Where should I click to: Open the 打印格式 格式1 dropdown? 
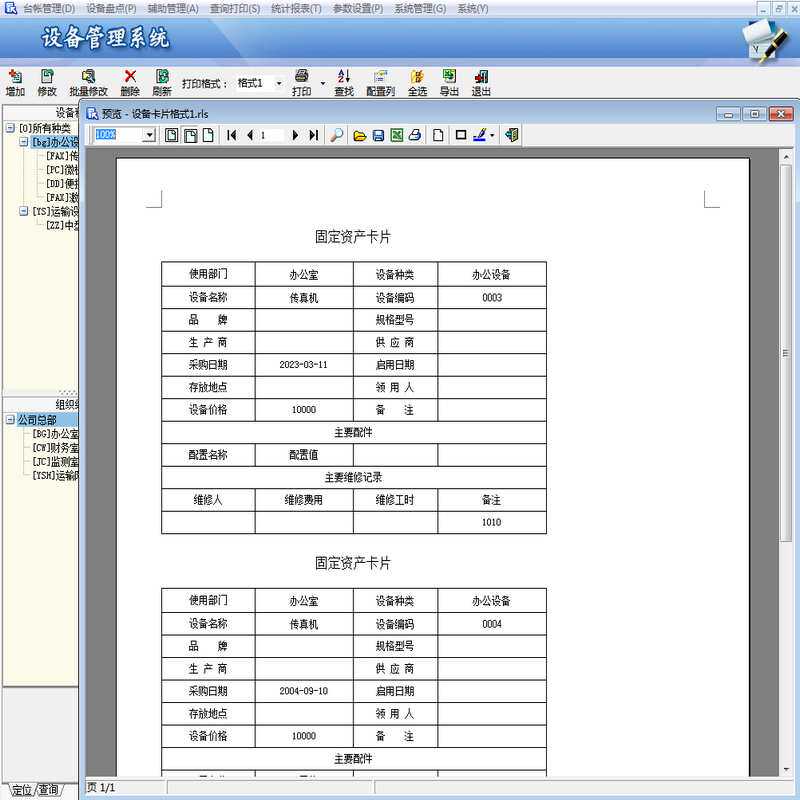pos(279,83)
